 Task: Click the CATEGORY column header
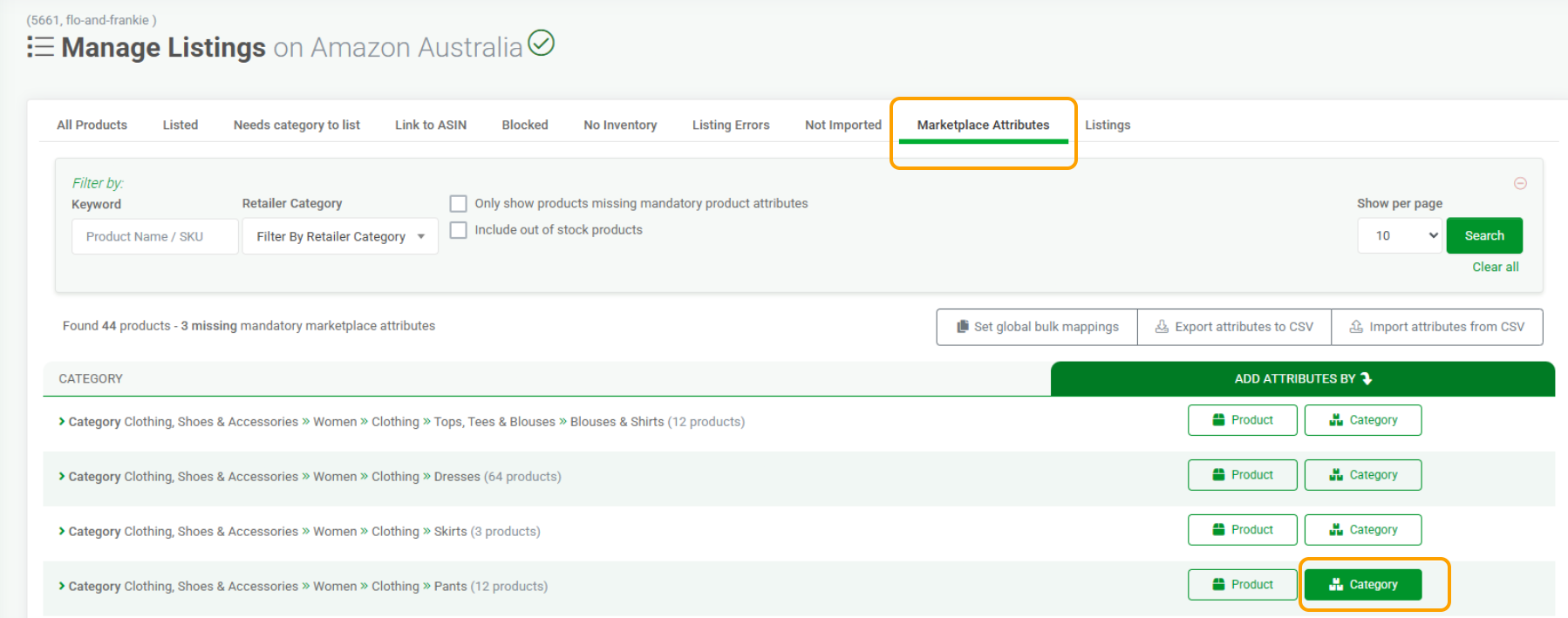click(x=91, y=378)
